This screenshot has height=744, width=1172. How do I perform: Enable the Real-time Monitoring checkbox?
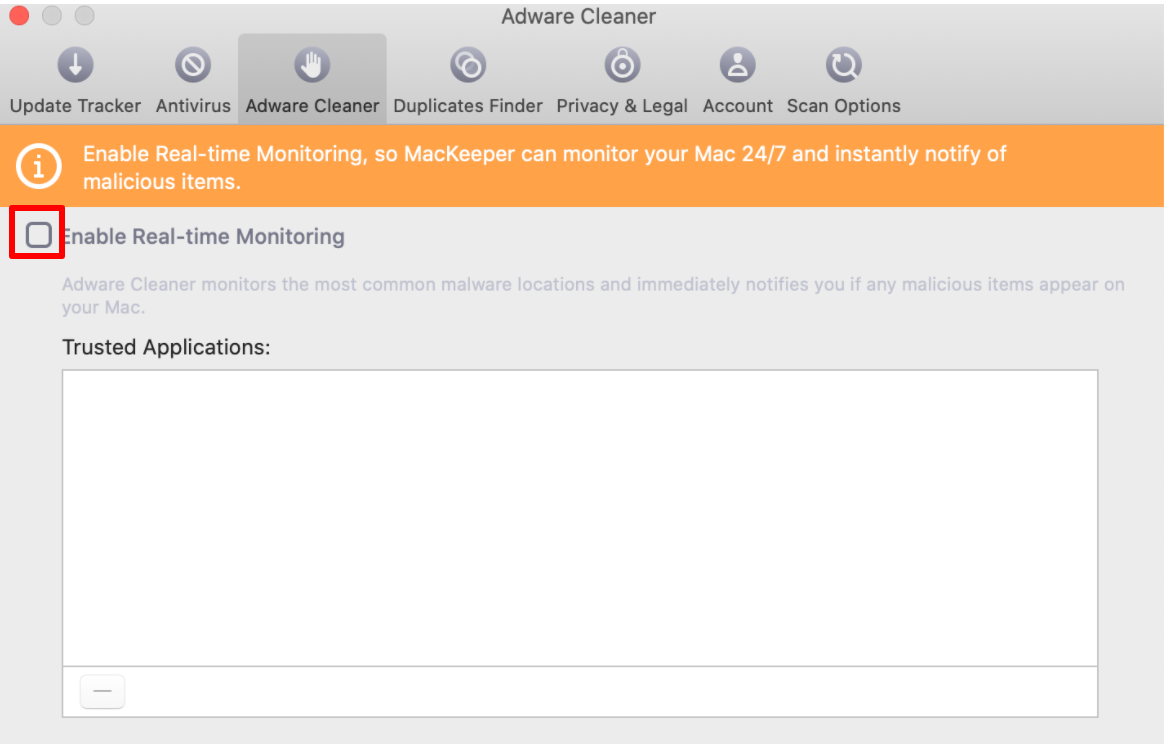[x=38, y=235]
